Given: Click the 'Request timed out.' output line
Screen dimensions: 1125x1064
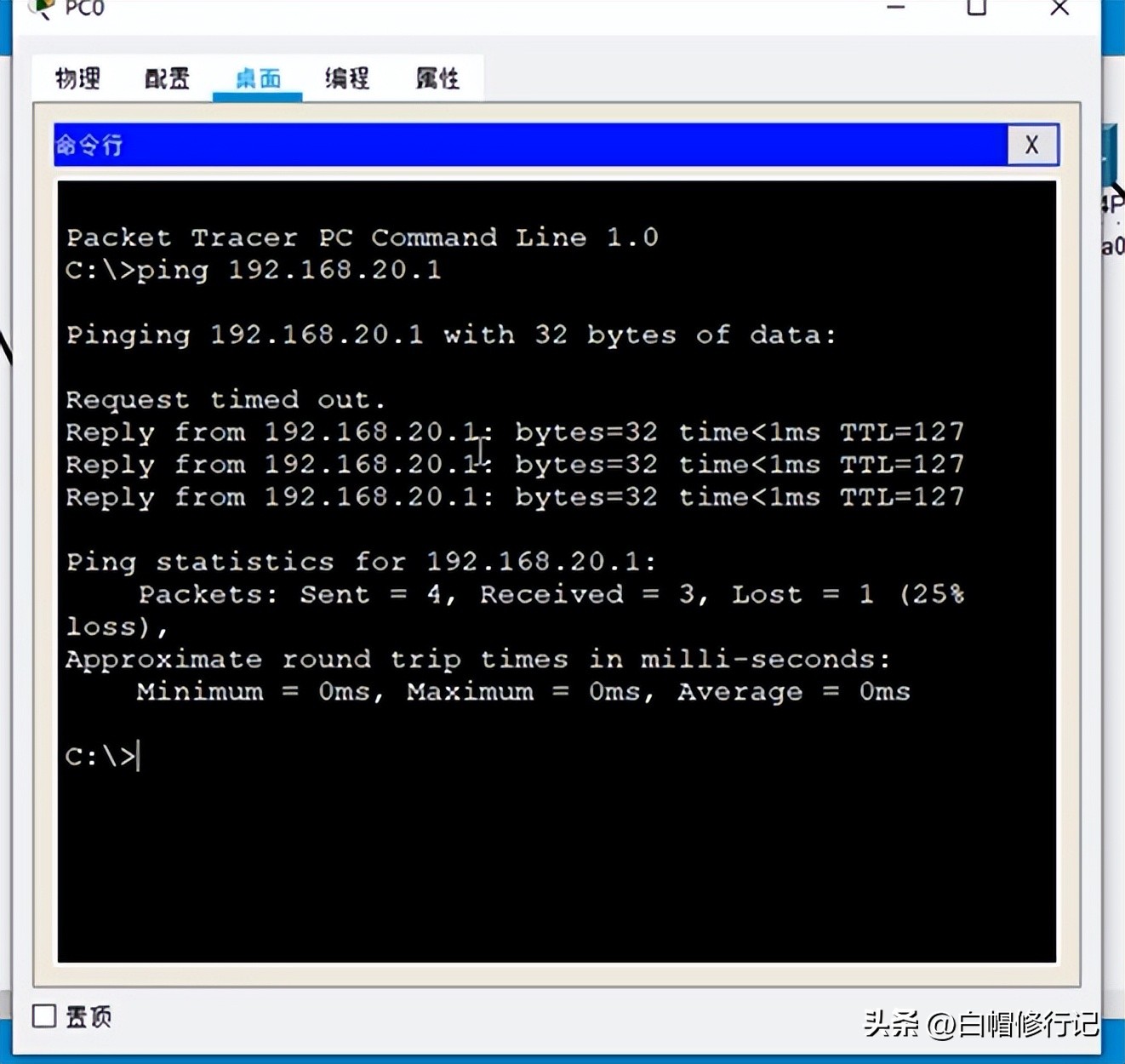Looking at the screenshot, I should point(226,399).
